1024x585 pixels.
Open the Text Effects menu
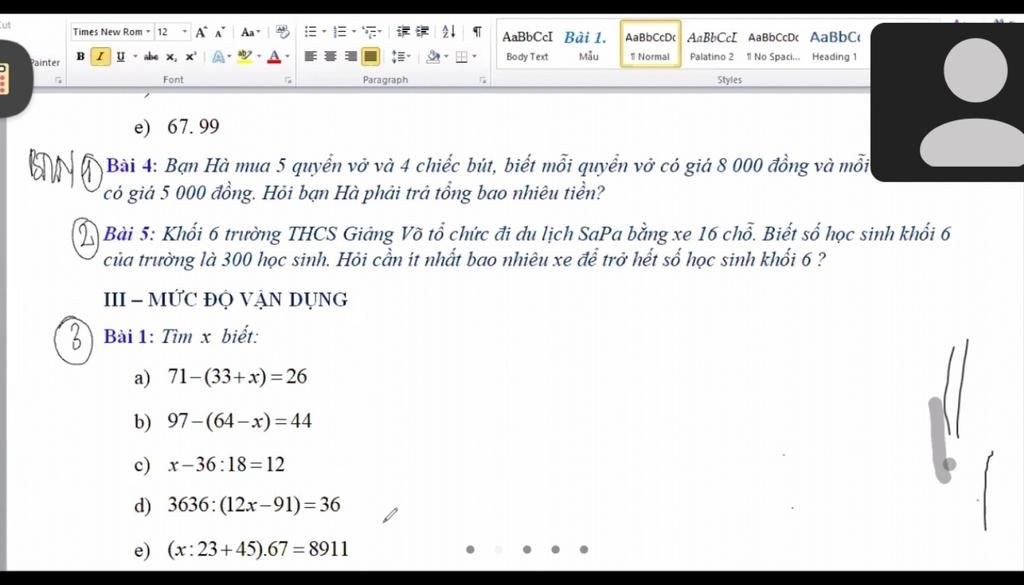tap(220, 57)
